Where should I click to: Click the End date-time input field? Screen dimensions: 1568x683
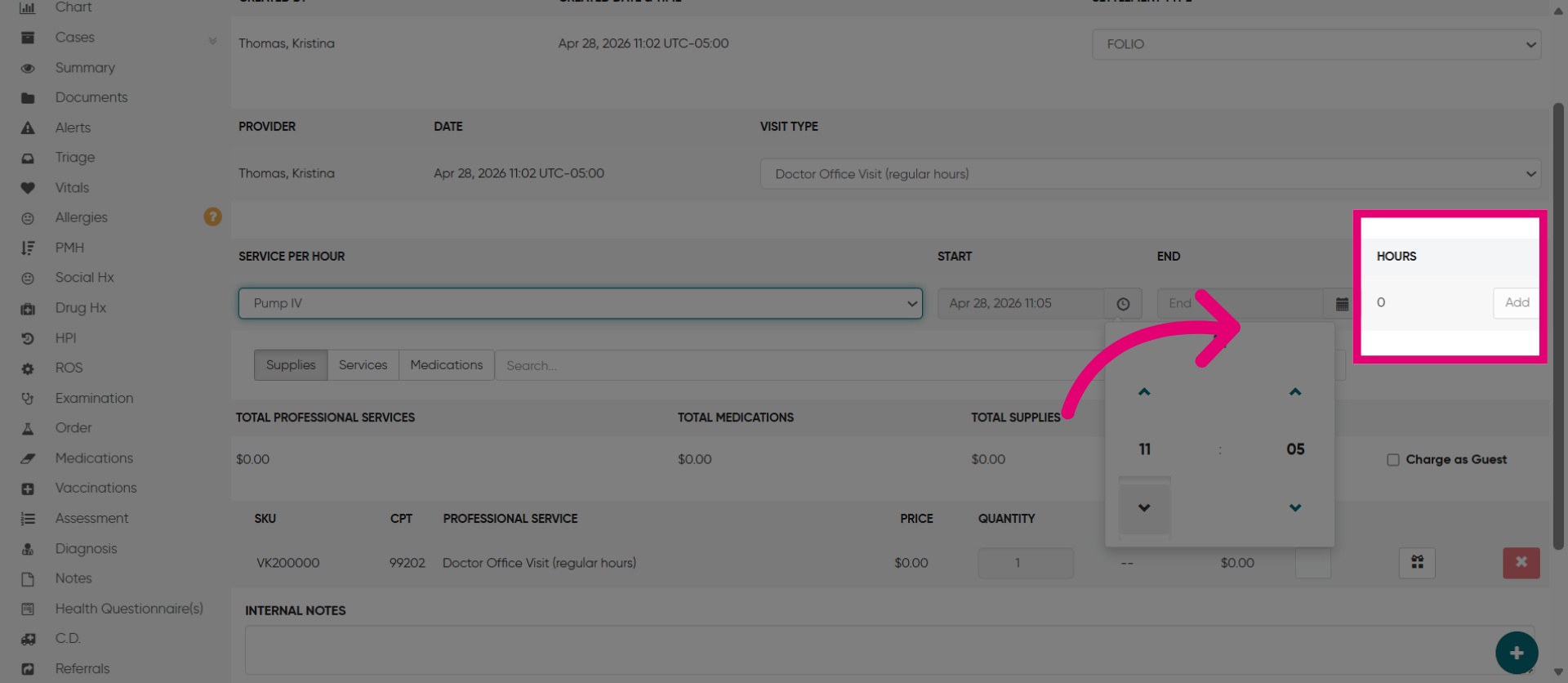pos(1240,303)
